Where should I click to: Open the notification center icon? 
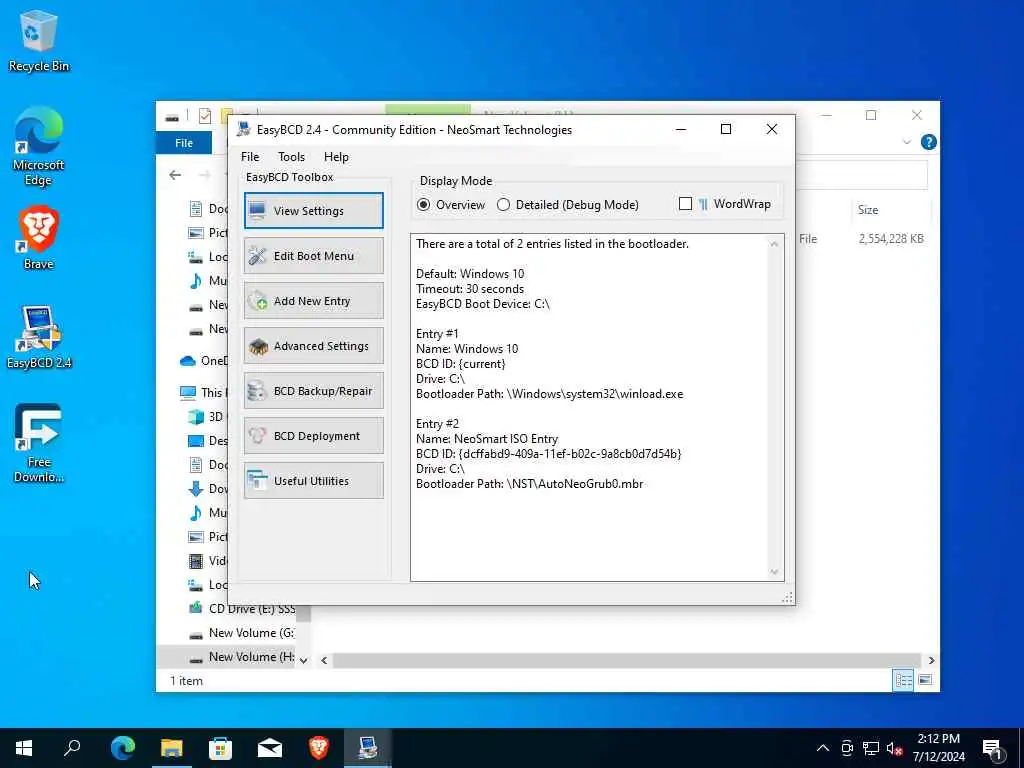point(993,748)
